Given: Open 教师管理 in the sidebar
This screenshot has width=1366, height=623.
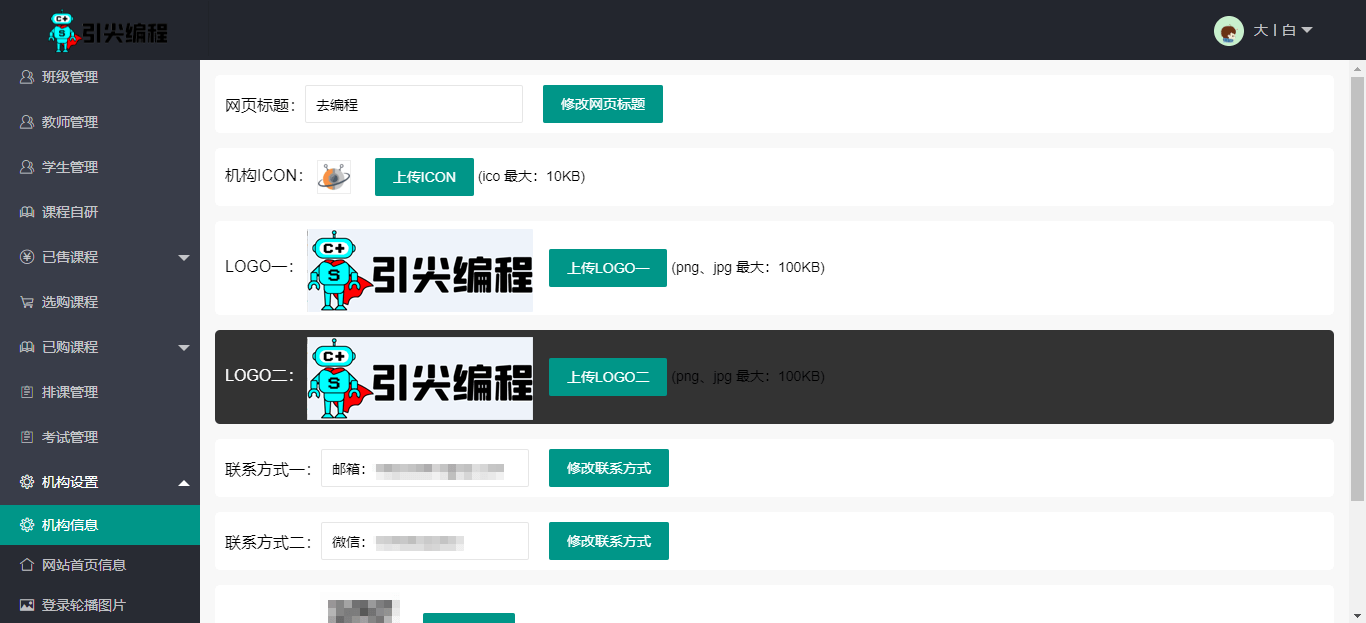Looking at the screenshot, I should pyautogui.click(x=70, y=122).
